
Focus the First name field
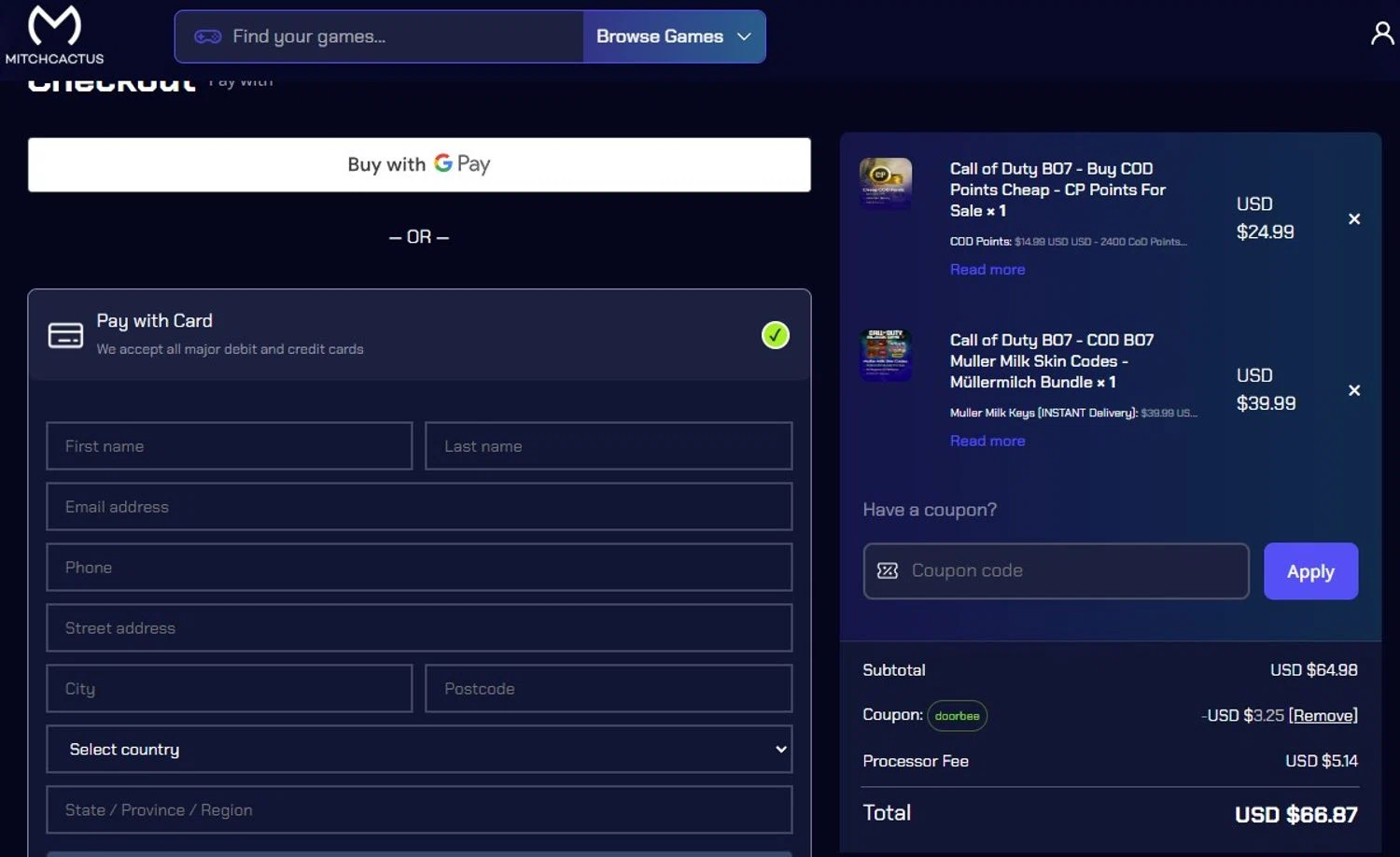coord(230,446)
